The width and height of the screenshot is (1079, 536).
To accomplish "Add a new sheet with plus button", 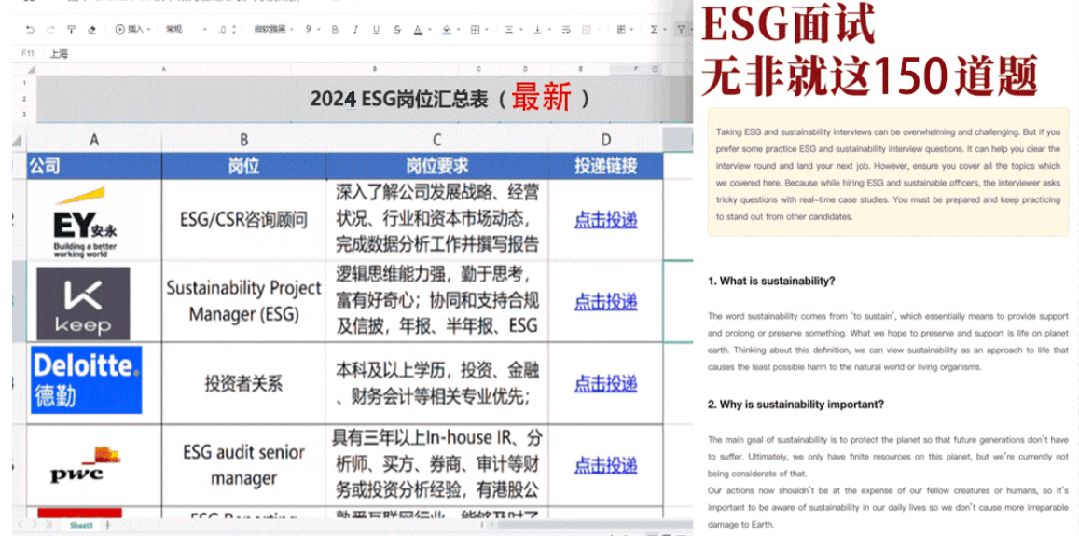I will point(107,526).
